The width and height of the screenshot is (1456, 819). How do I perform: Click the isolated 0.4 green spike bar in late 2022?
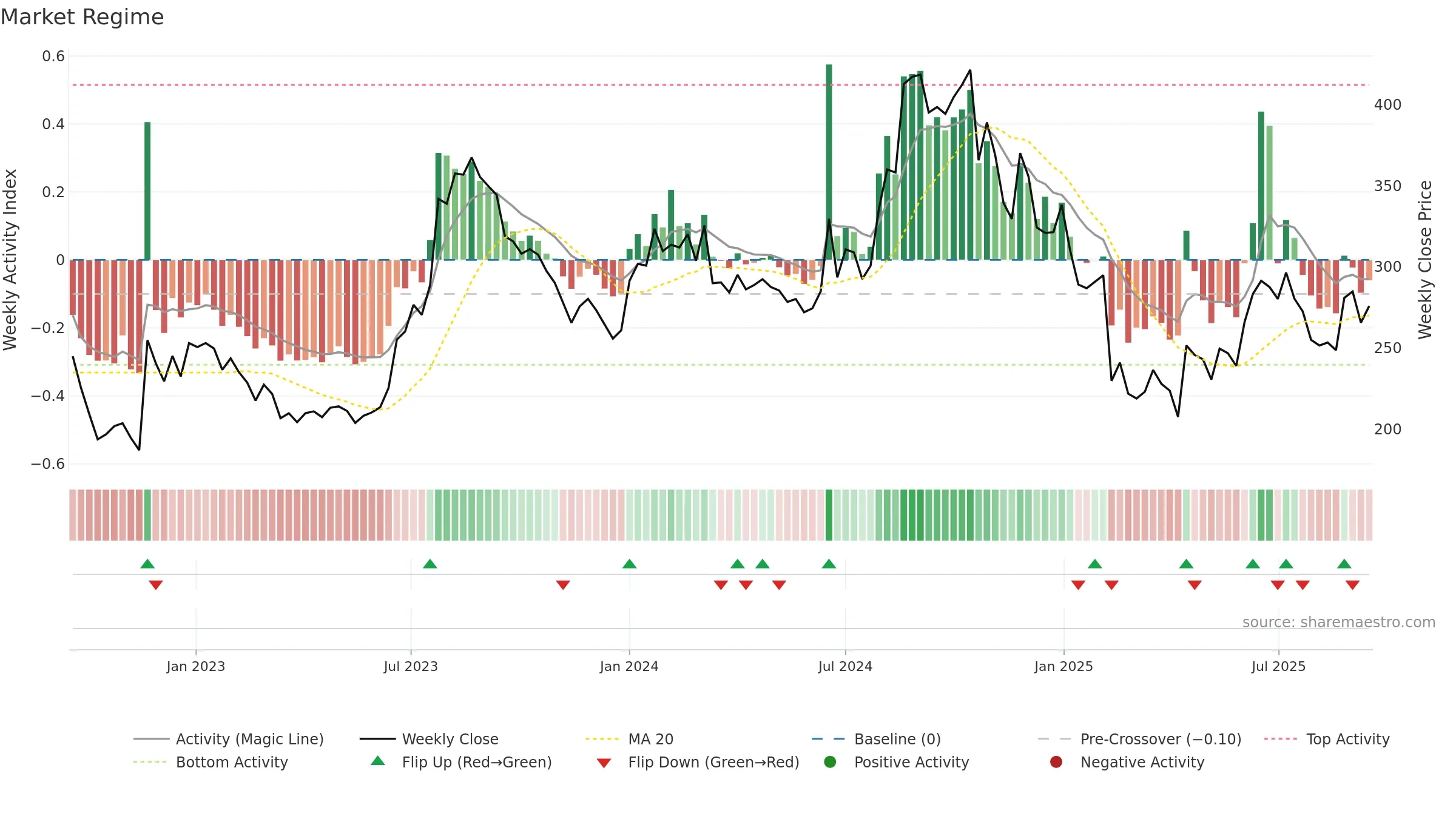pyautogui.click(x=147, y=191)
